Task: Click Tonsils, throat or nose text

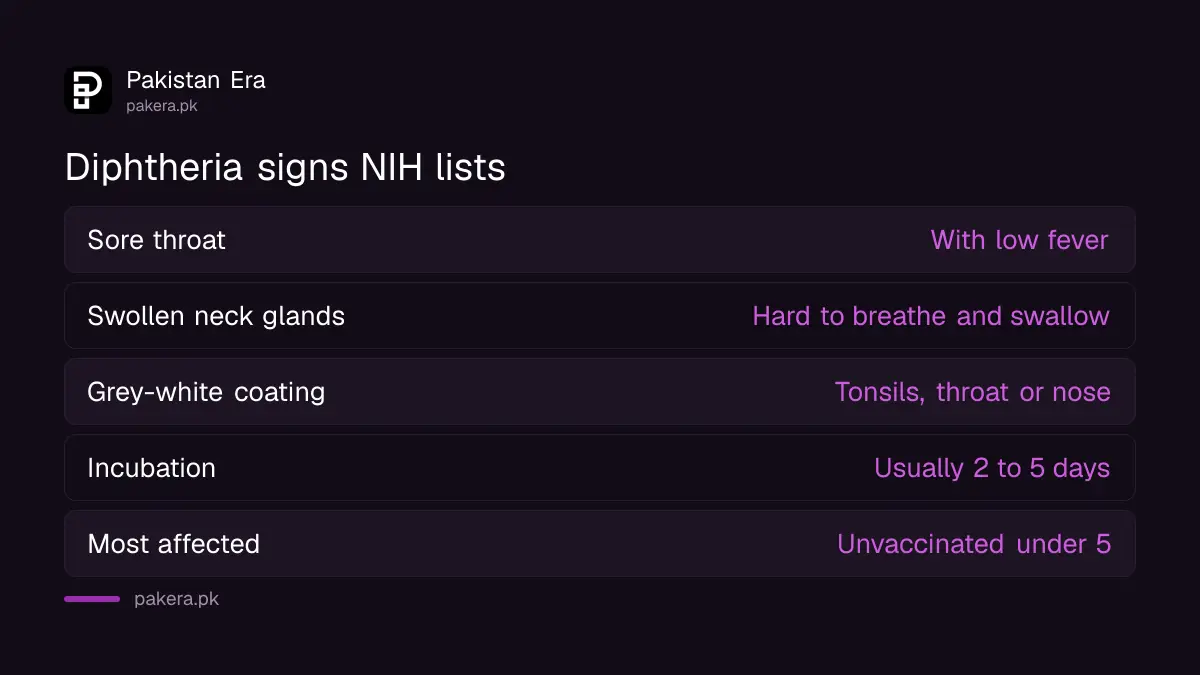Action: coord(973,392)
